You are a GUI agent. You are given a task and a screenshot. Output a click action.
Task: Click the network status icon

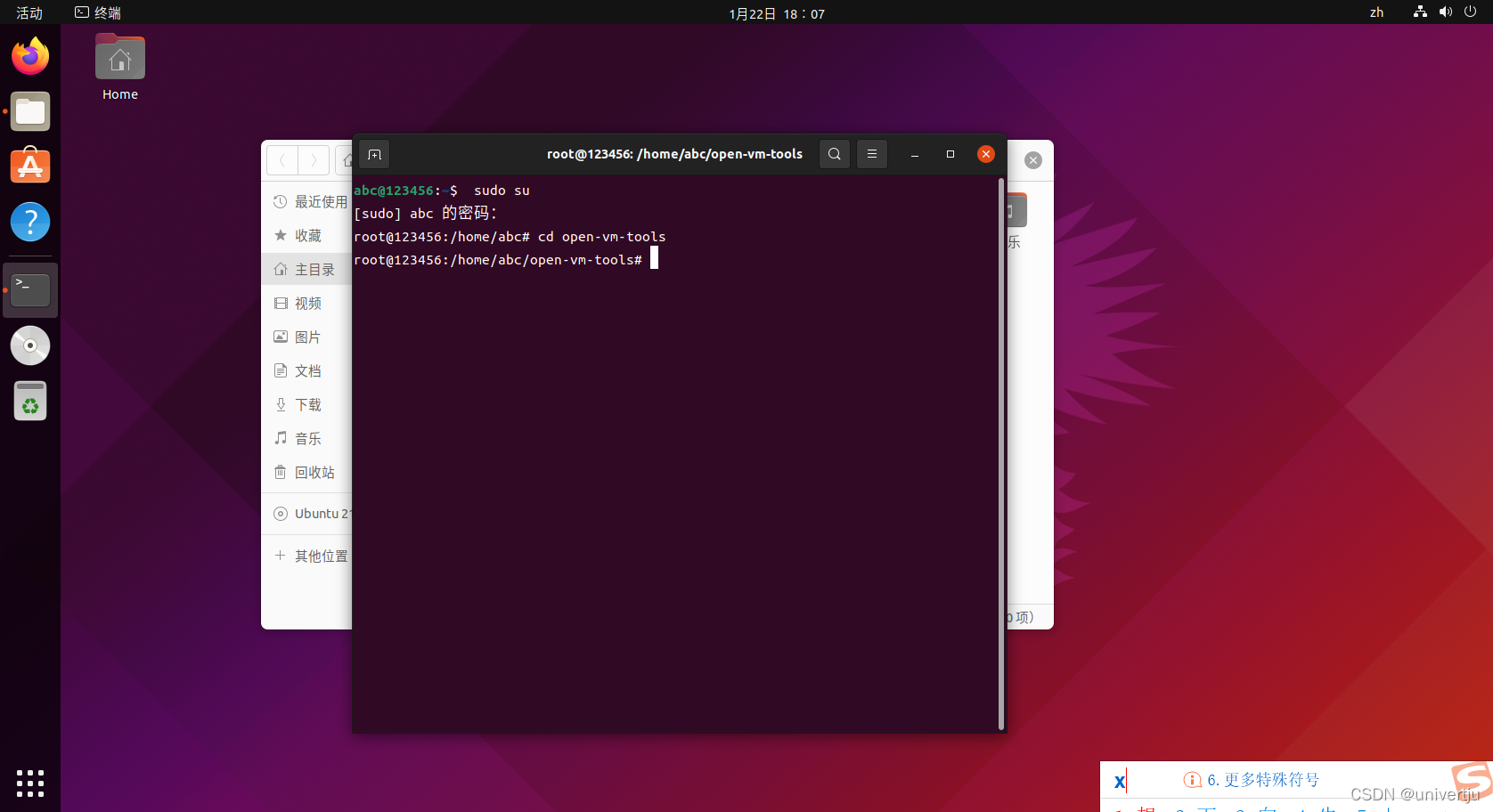click(x=1420, y=12)
